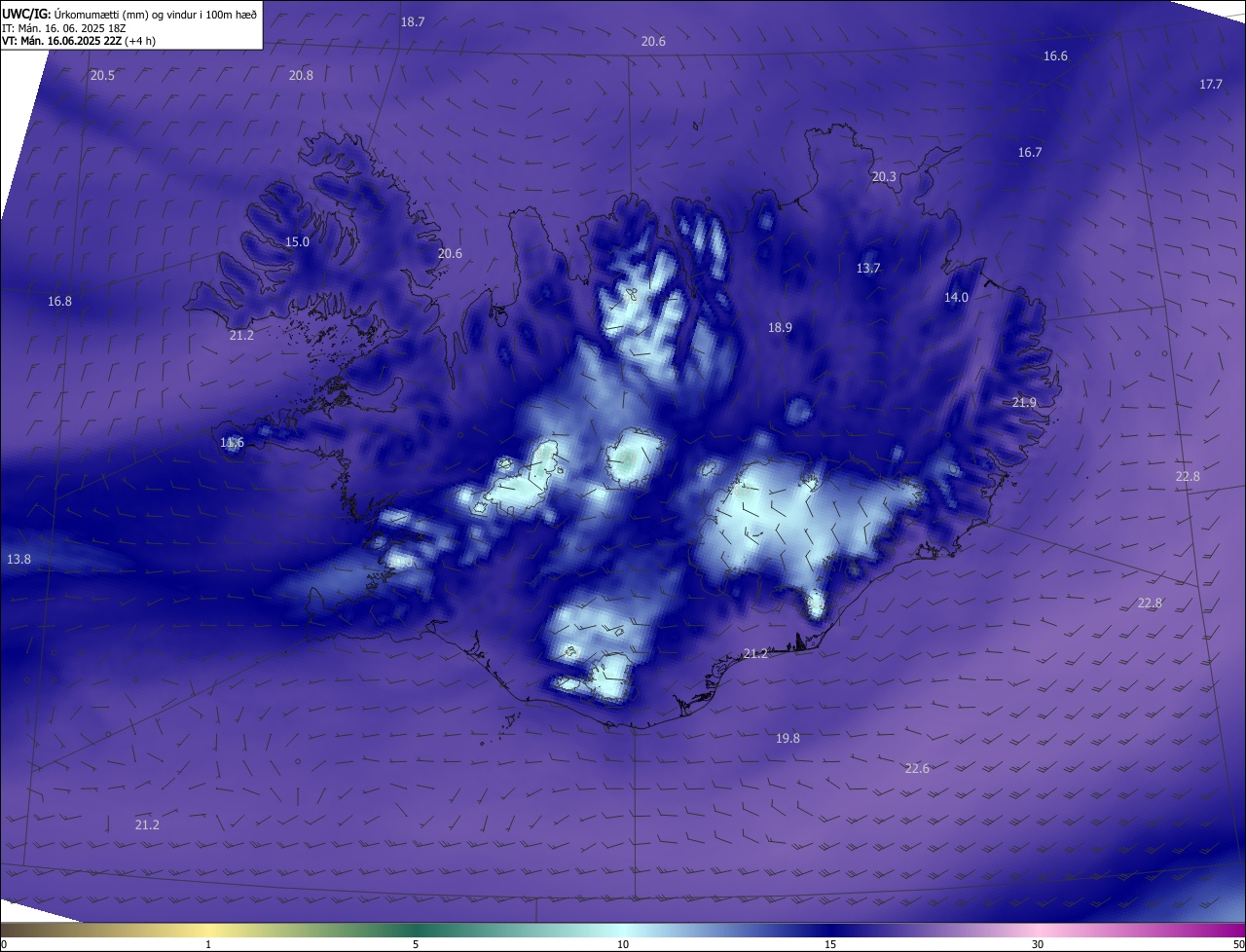The height and width of the screenshot is (952, 1246).
Task: Click the 16.7 value label
Action: click(1030, 153)
